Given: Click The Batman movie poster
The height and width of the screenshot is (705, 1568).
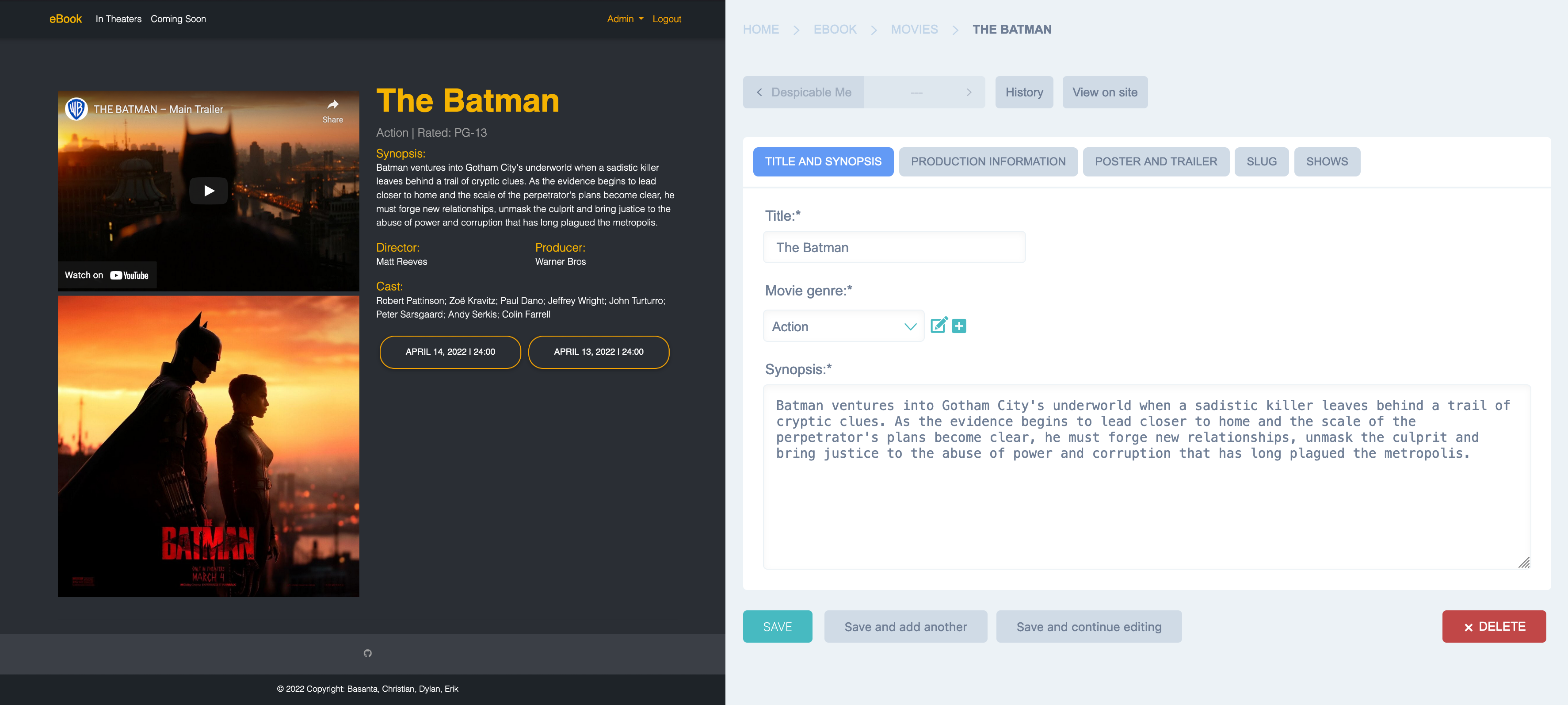Looking at the screenshot, I should 208,446.
